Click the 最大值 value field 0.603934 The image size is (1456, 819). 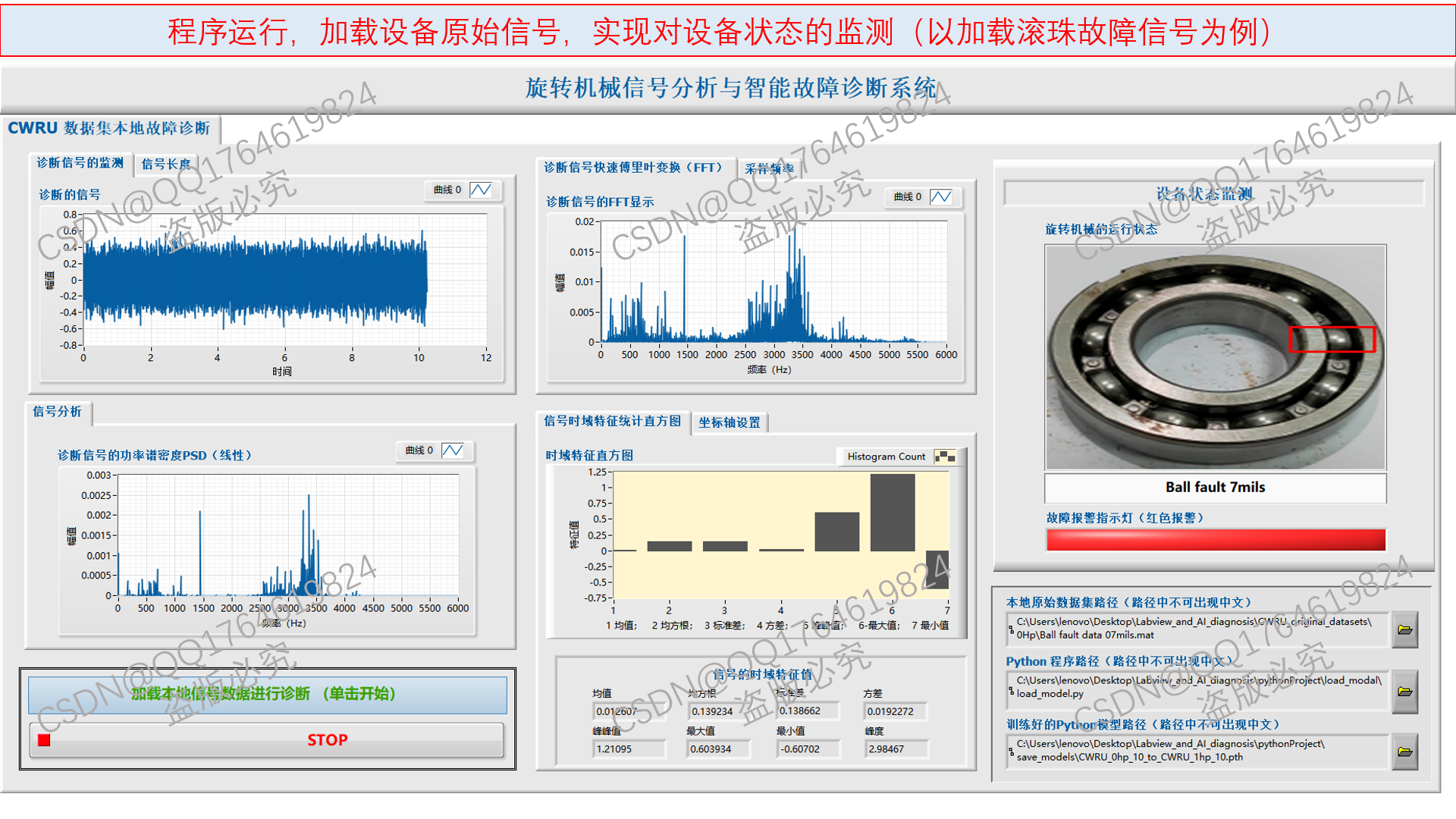(x=718, y=748)
